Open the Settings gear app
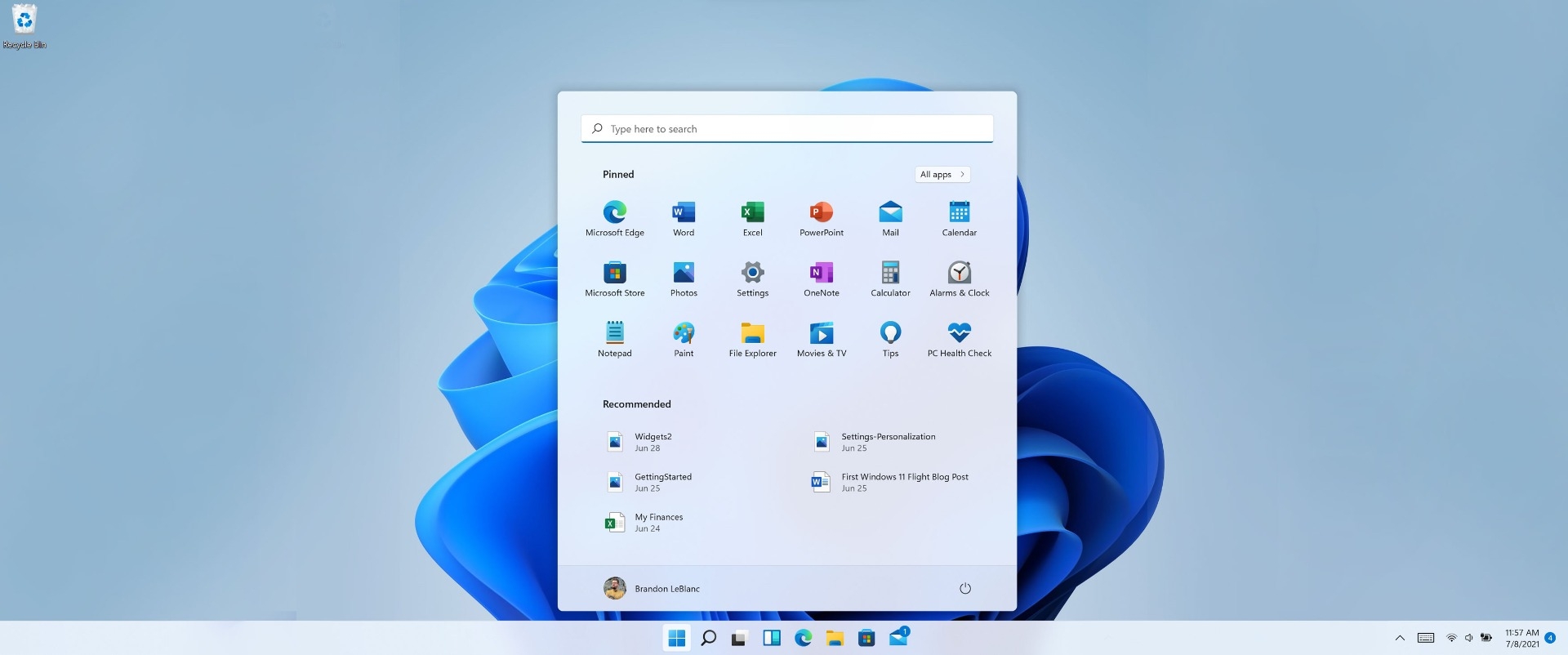 tap(752, 278)
